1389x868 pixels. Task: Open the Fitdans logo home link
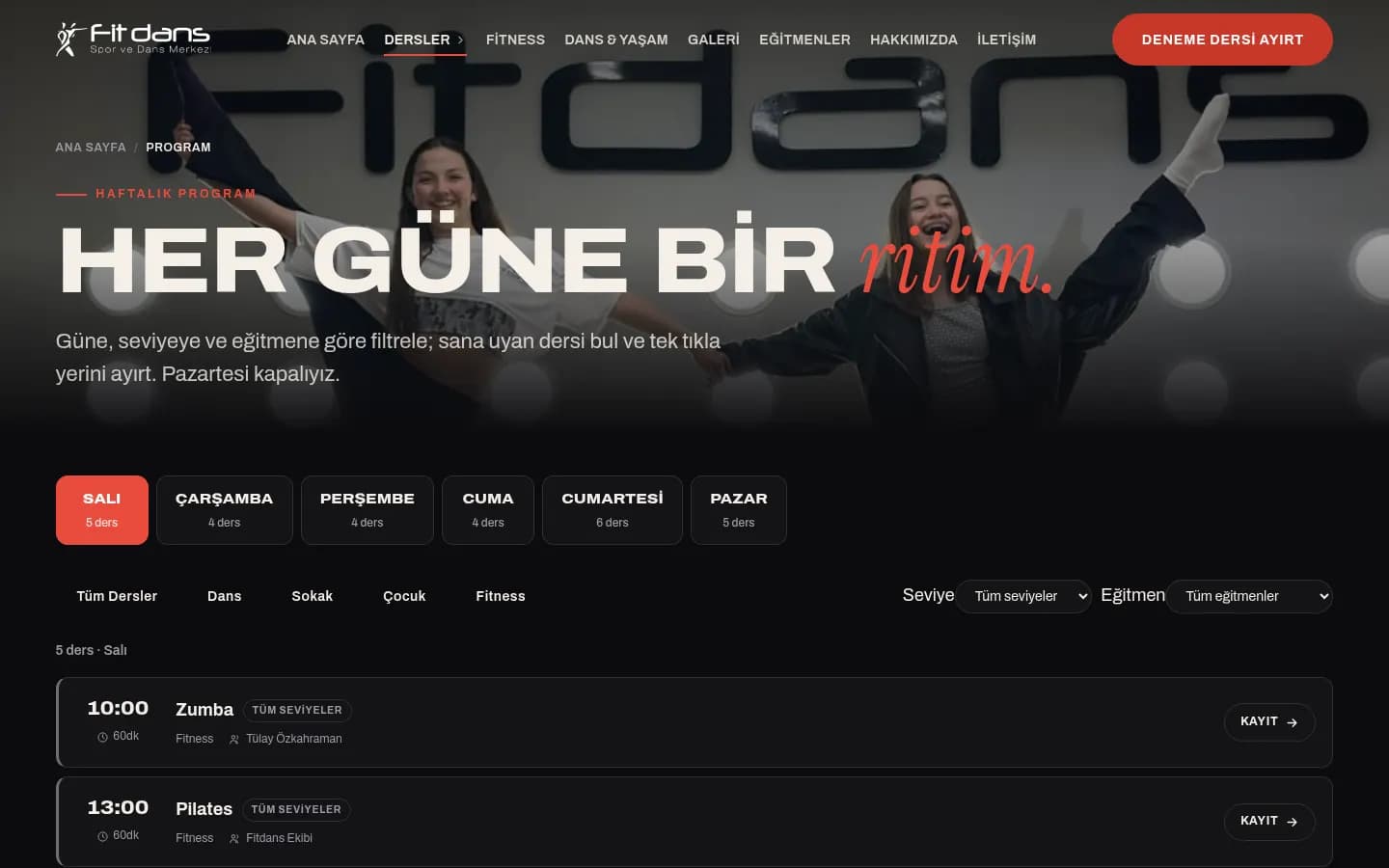click(133, 39)
